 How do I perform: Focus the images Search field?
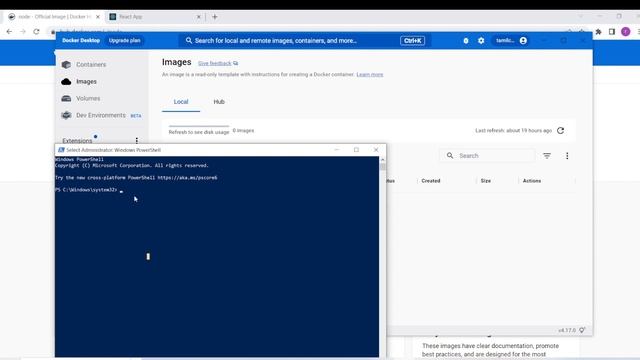pos(488,156)
